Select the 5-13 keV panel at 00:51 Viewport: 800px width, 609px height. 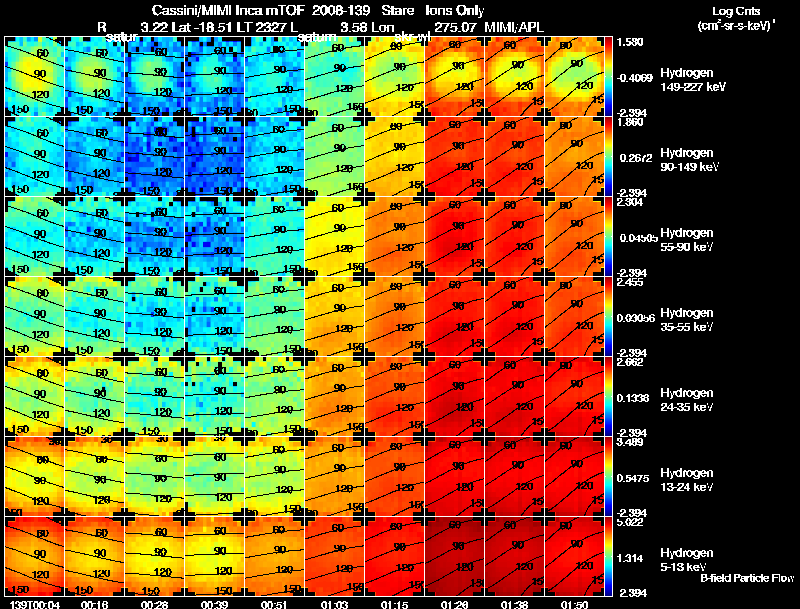click(274, 557)
